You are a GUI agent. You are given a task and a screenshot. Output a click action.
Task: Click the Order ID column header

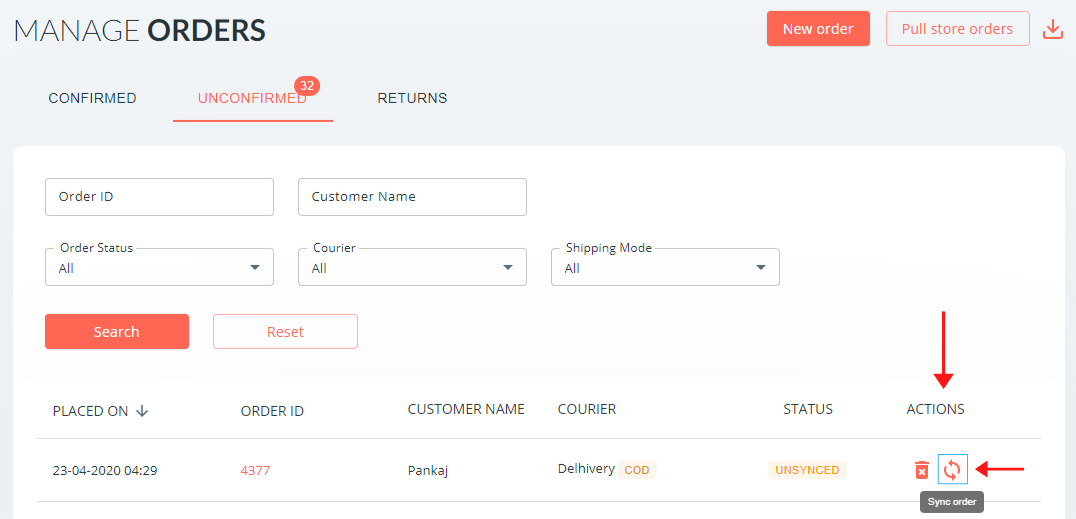click(x=272, y=411)
